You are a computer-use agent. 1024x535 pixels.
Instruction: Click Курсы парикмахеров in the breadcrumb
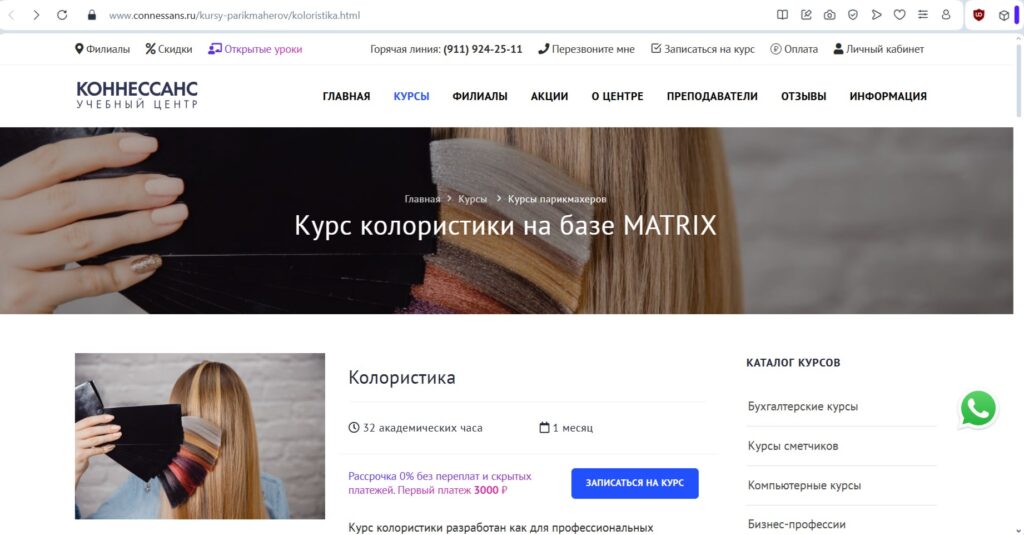(x=557, y=199)
